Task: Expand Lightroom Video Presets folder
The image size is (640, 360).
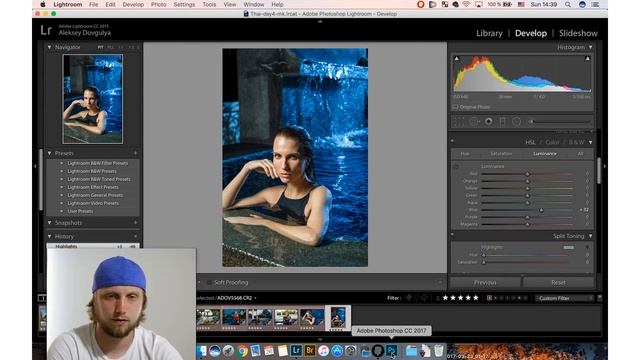Action: (62, 203)
